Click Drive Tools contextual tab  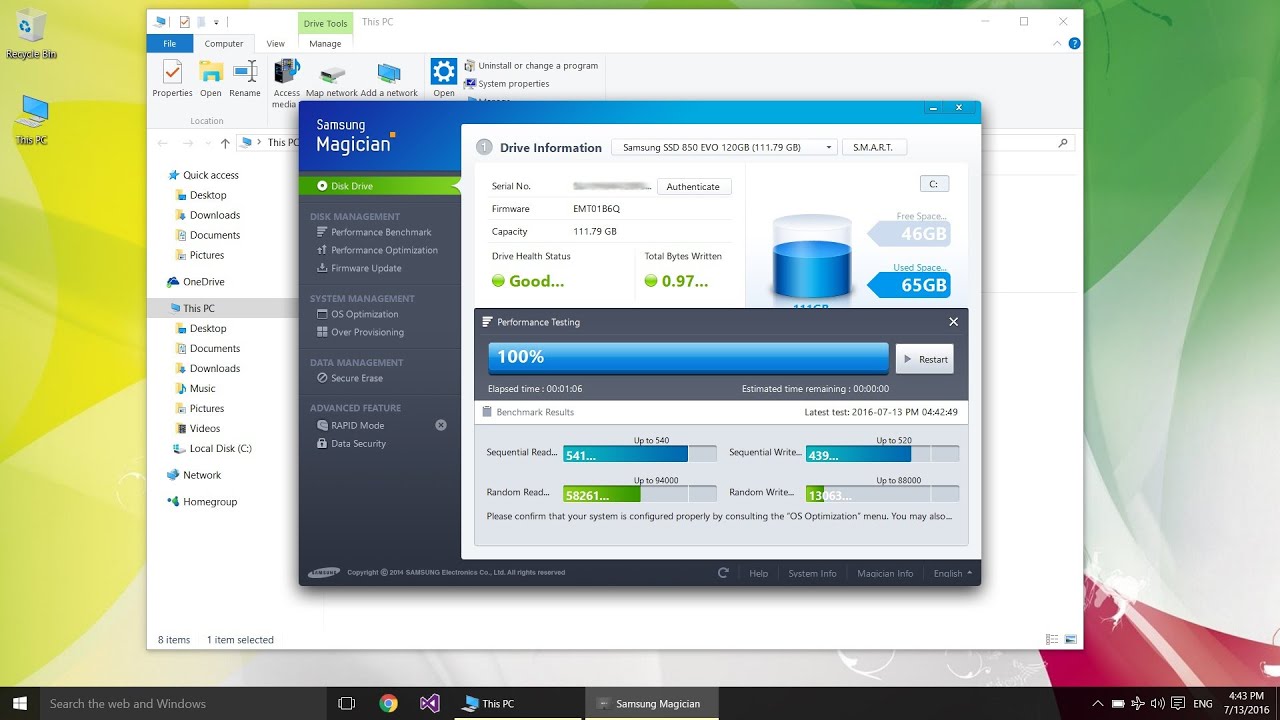pos(325,23)
